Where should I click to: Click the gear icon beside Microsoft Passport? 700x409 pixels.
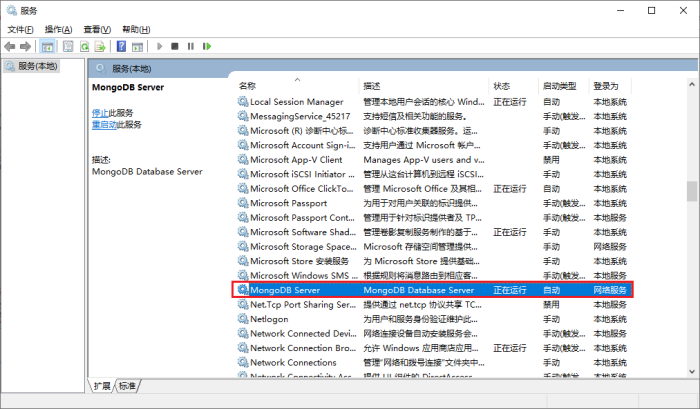(x=243, y=203)
